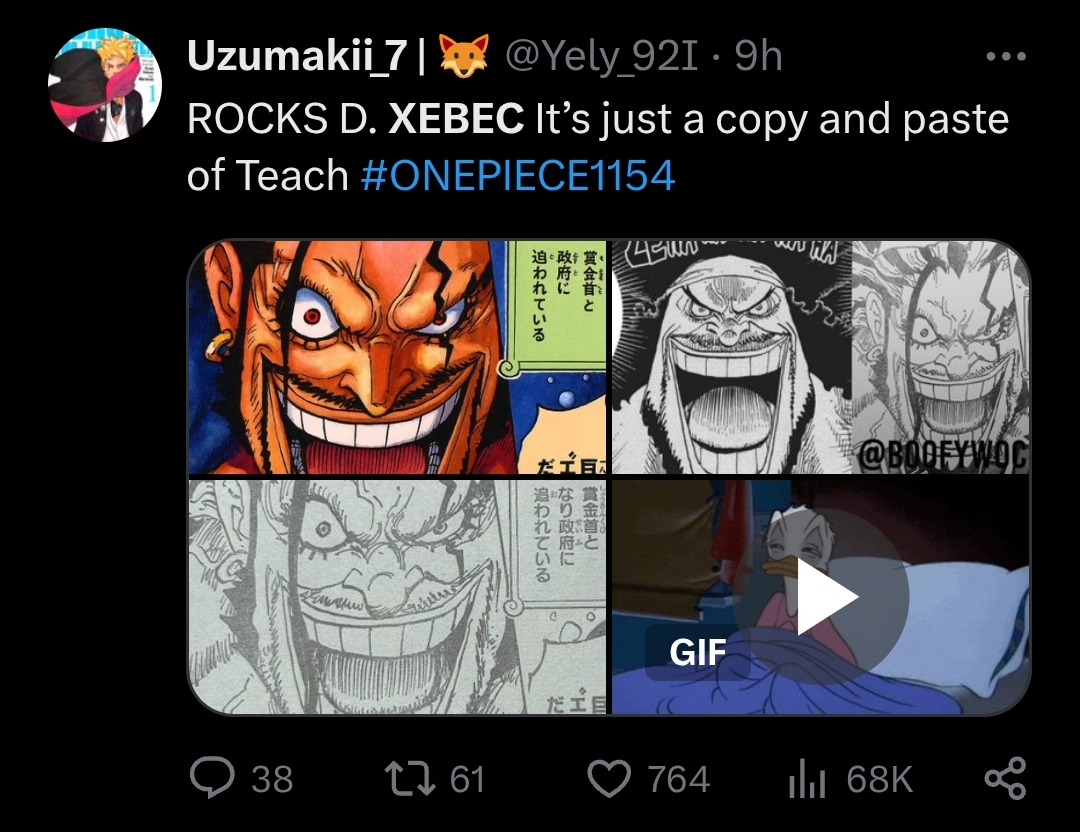Open the grayscale manga scan image

(x=397, y=596)
